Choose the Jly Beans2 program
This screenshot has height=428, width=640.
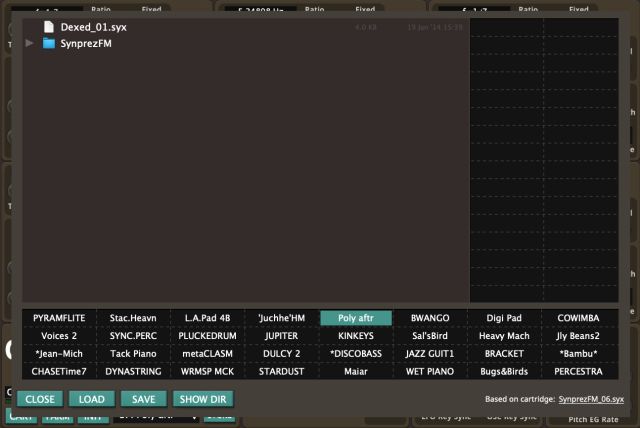(578, 336)
